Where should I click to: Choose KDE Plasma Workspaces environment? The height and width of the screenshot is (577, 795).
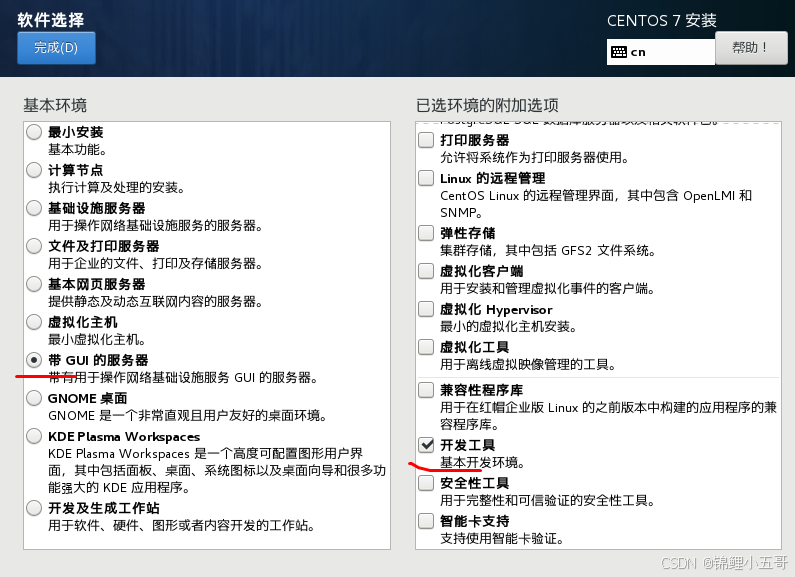click(34, 436)
